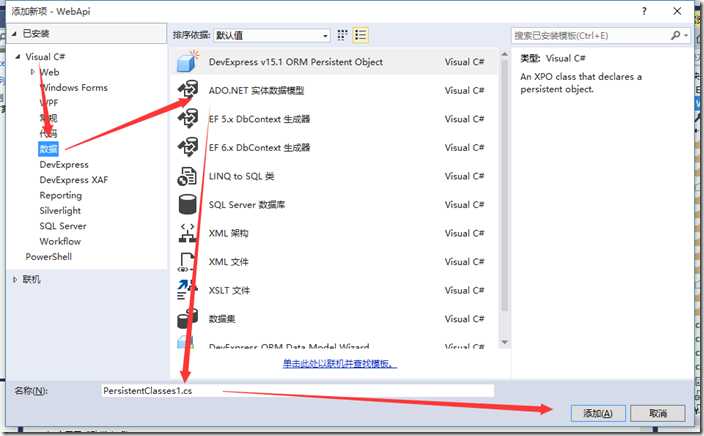Select the SQL Server 数据库 row text
The width and height of the screenshot is (704, 436).
tap(246, 204)
